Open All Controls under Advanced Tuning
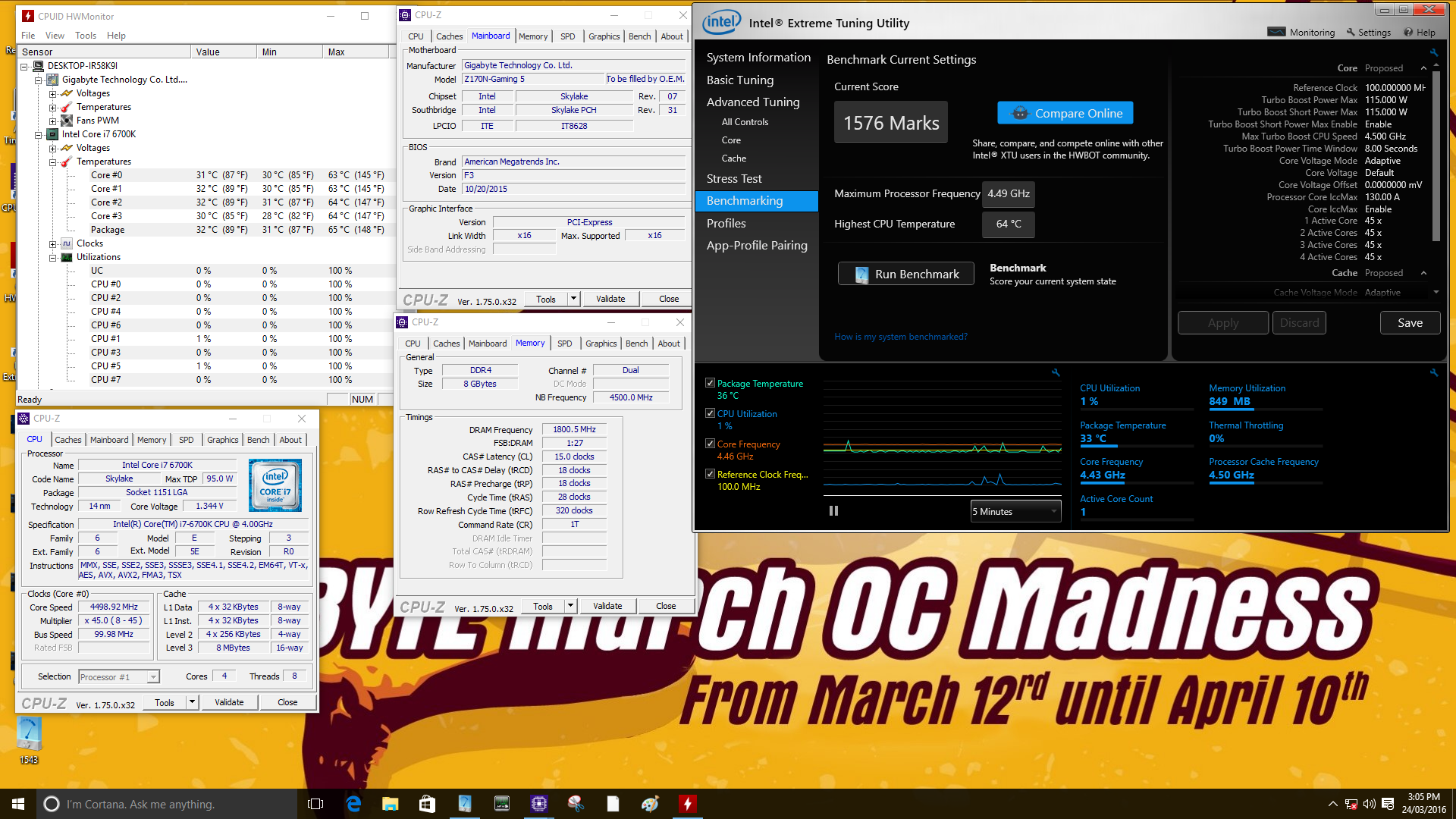 pyautogui.click(x=745, y=122)
